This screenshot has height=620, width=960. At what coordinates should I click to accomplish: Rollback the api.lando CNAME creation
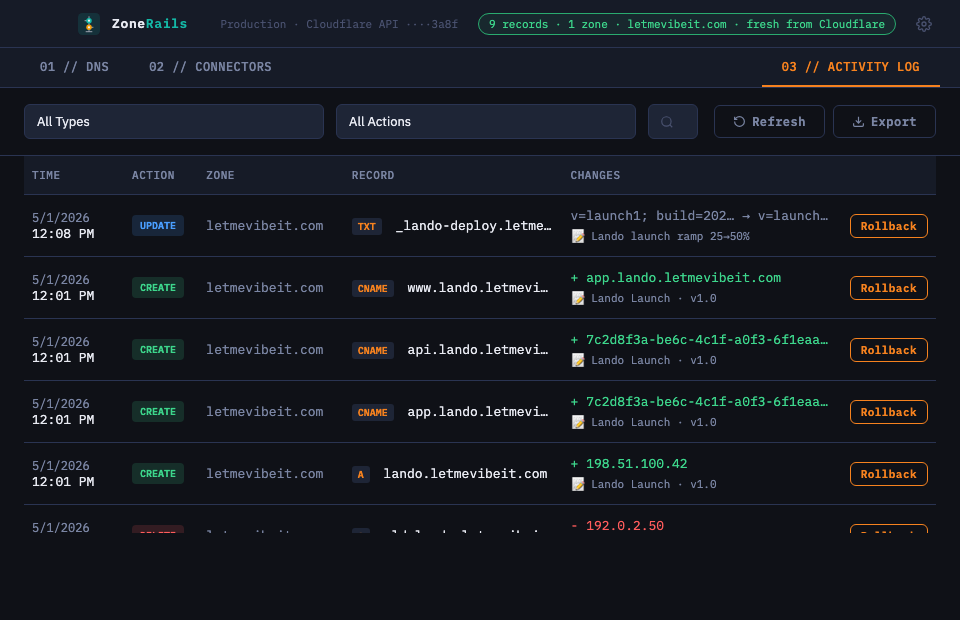888,349
